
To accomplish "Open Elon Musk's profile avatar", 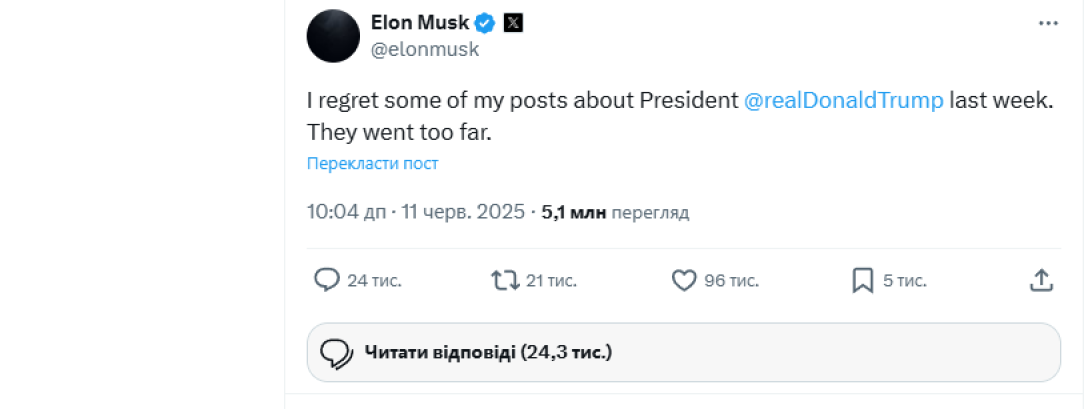I will click(333, 36).
